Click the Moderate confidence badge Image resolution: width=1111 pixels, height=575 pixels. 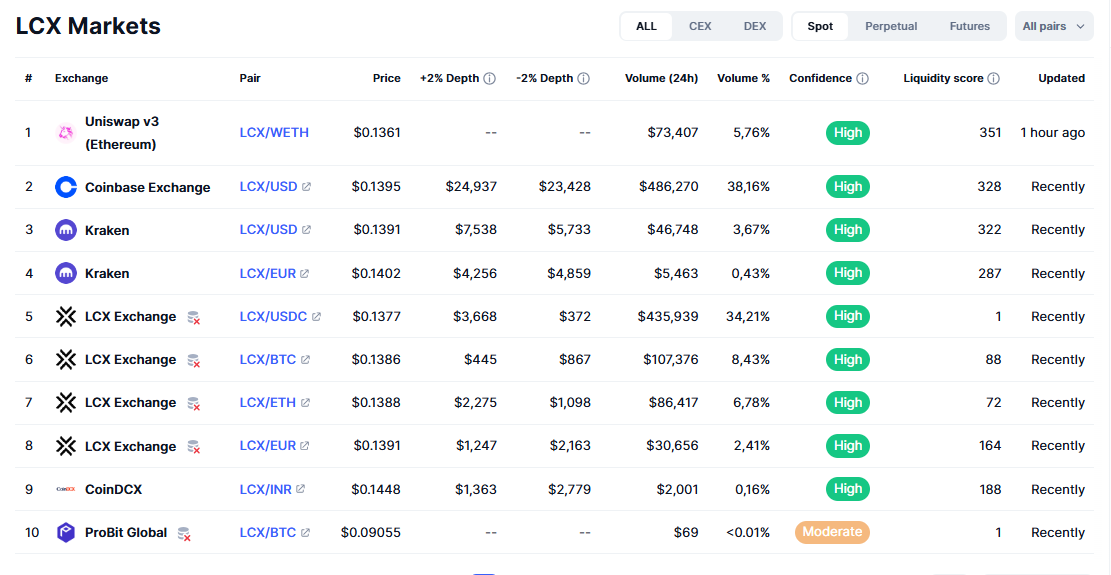coord(832,532)
